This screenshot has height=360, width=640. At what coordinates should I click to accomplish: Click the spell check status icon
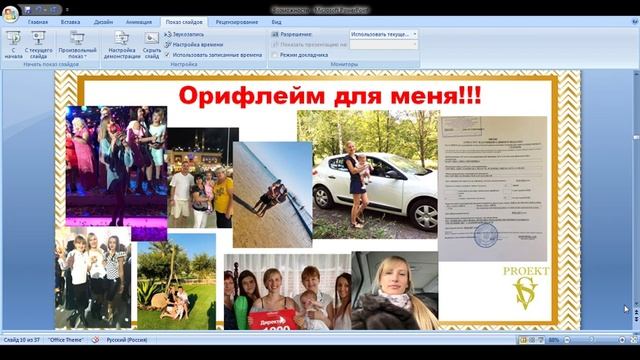click(x=95, y=340)
